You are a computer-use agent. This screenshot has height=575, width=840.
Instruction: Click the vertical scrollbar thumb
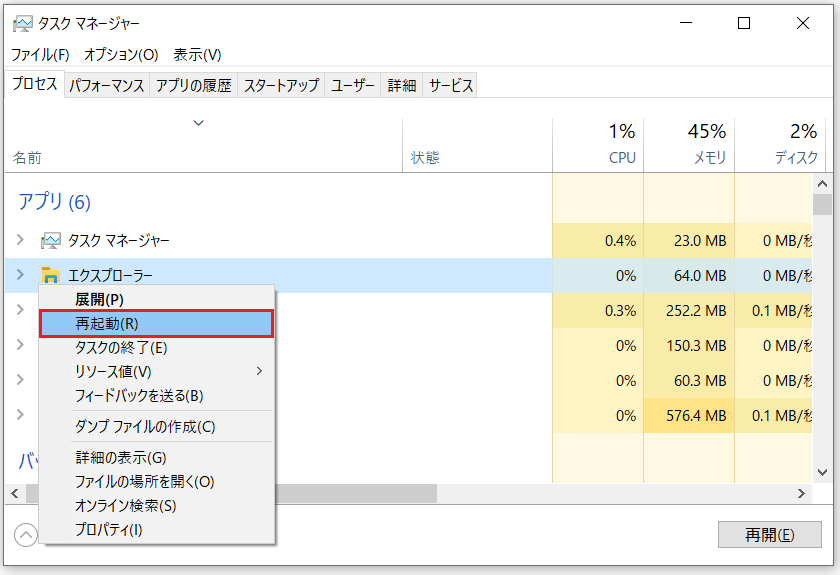coord(822,204)
